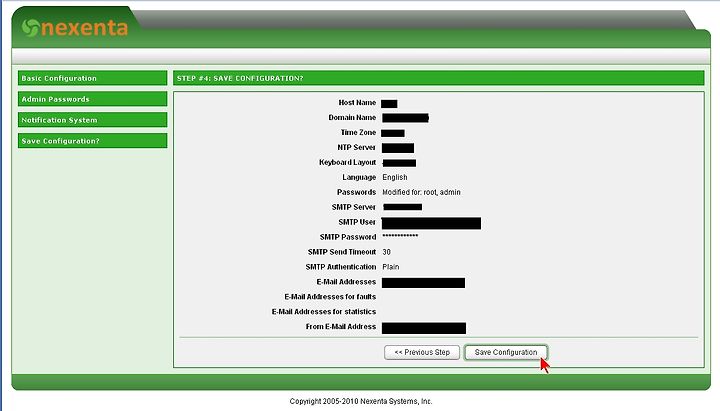Click the SMTP Authentication value Plain
The image size is (720, 411).
(391, 267)
